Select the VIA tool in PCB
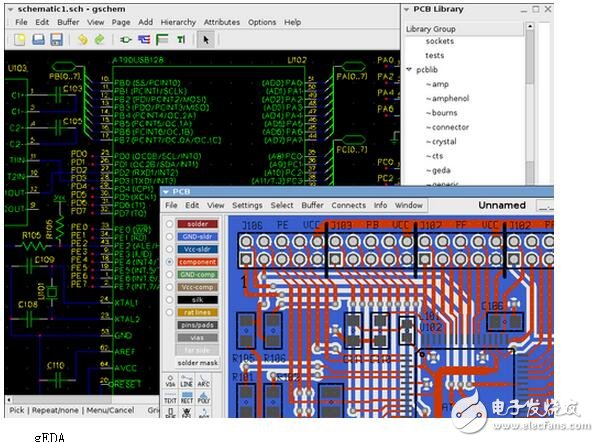The image size is (599, 442). click(x=170, y=382)
